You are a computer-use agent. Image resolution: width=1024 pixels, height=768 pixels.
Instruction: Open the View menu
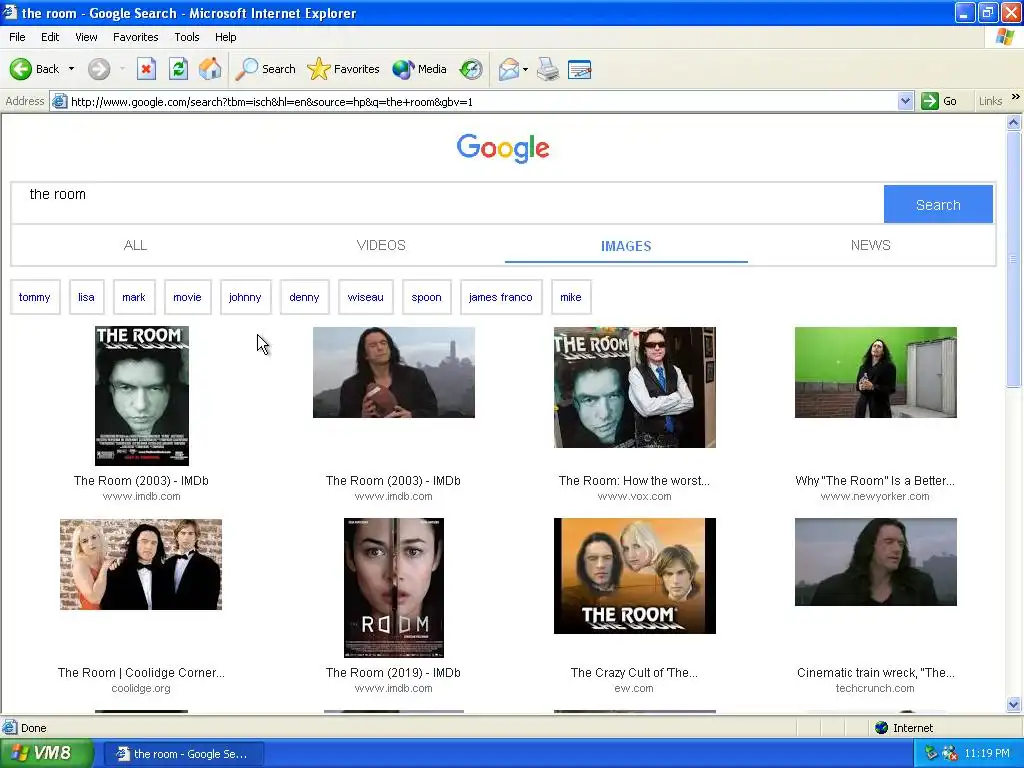pos(86,37)
